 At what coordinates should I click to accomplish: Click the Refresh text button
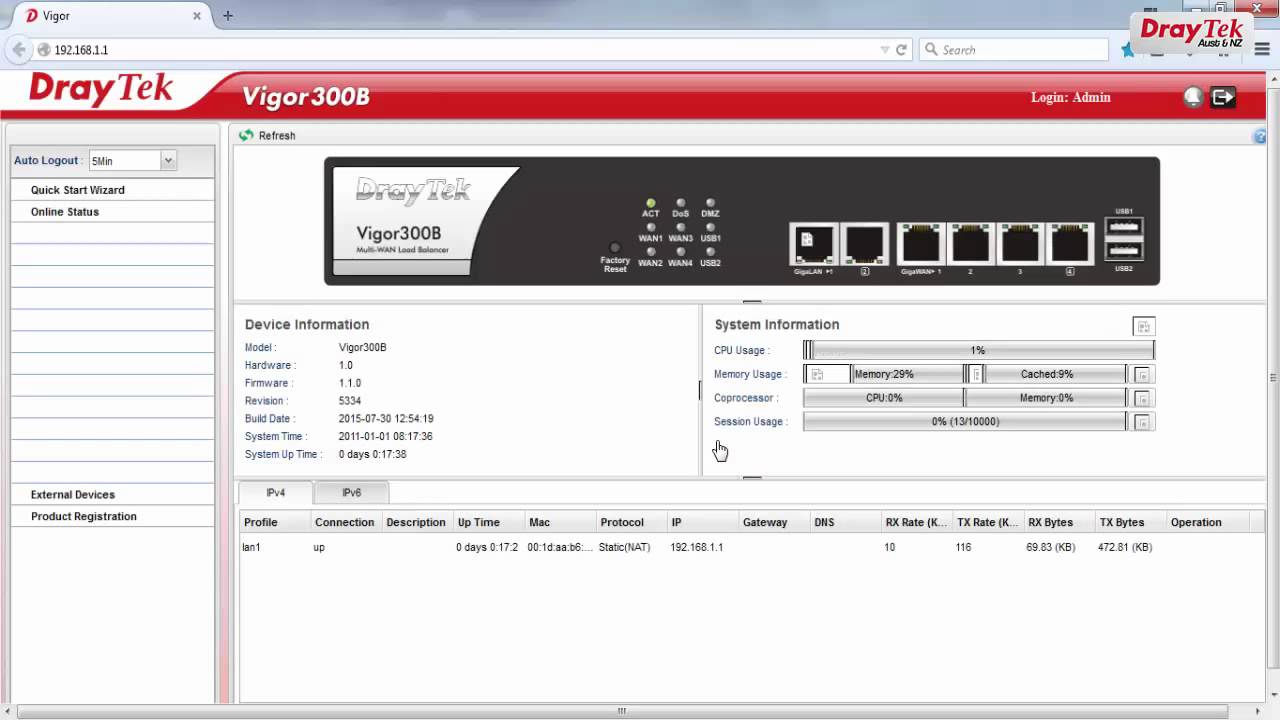click(x=277, y=136)
